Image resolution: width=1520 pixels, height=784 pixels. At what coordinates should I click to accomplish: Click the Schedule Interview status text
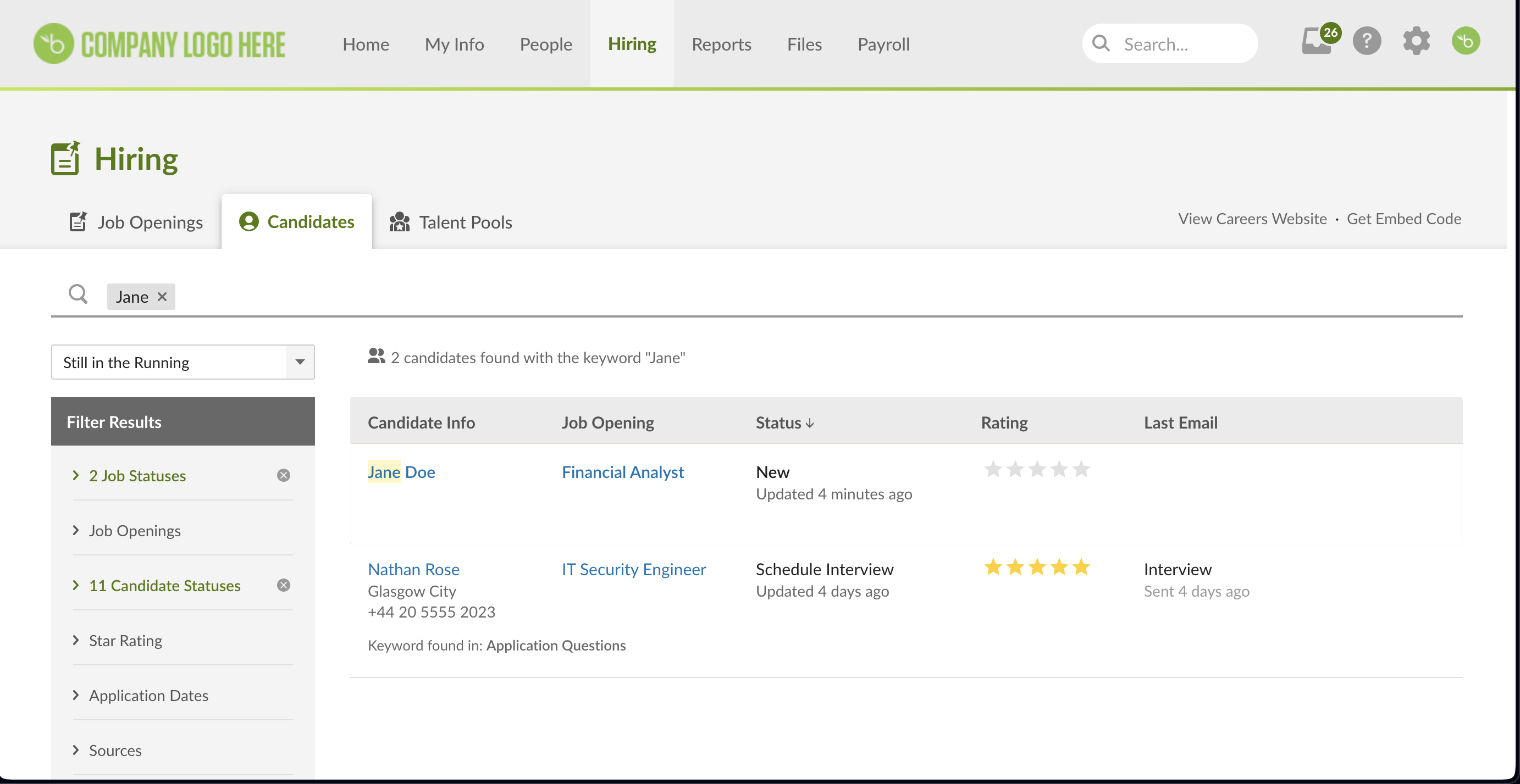click(824, 569)
